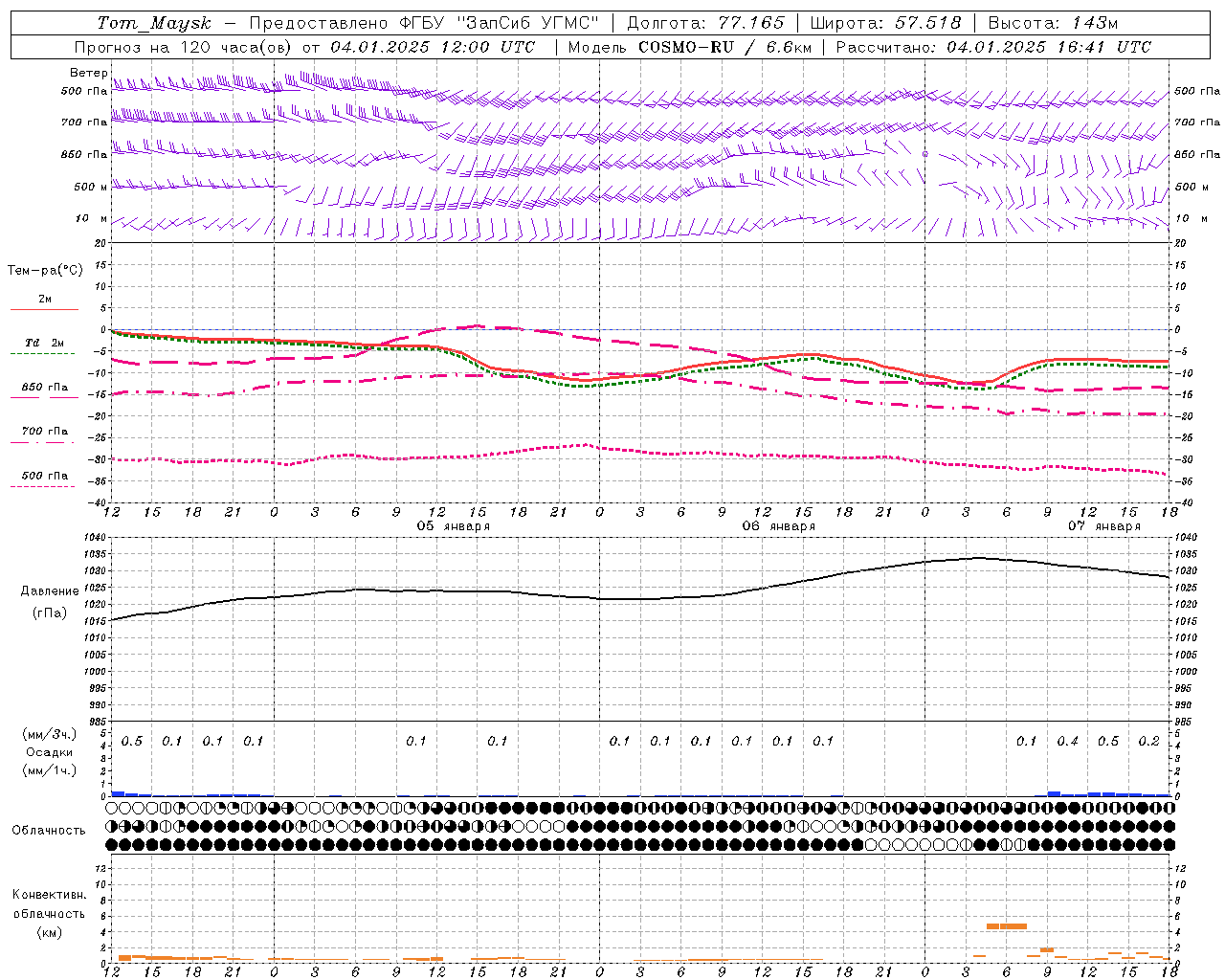Click the Осадки panel label
The height and width of the screenshot is (980, 1225).
[x=50, y=752]
